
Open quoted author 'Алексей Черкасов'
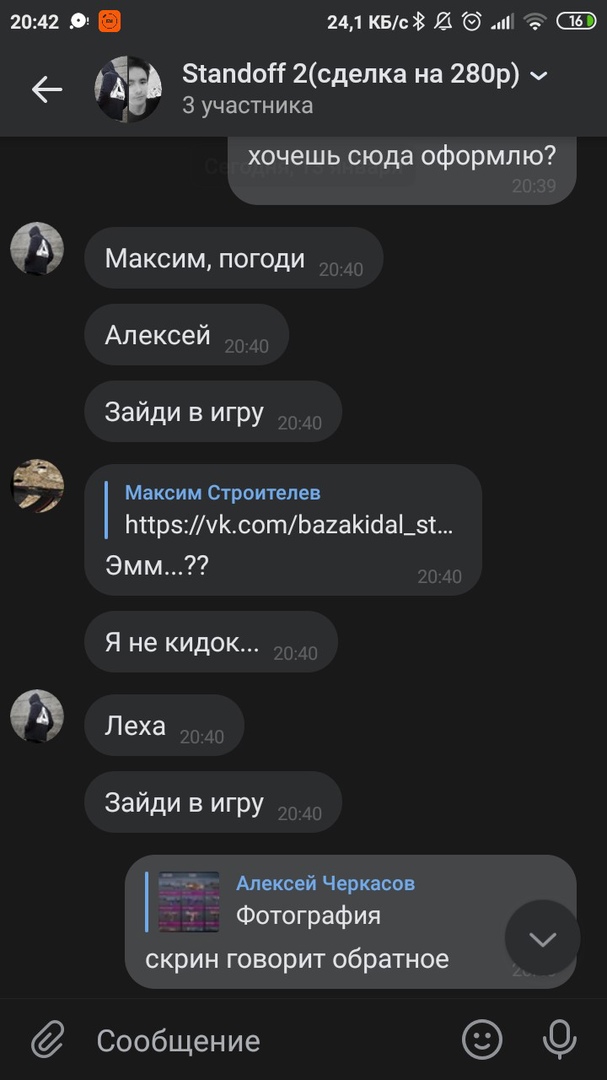[325, 883]
